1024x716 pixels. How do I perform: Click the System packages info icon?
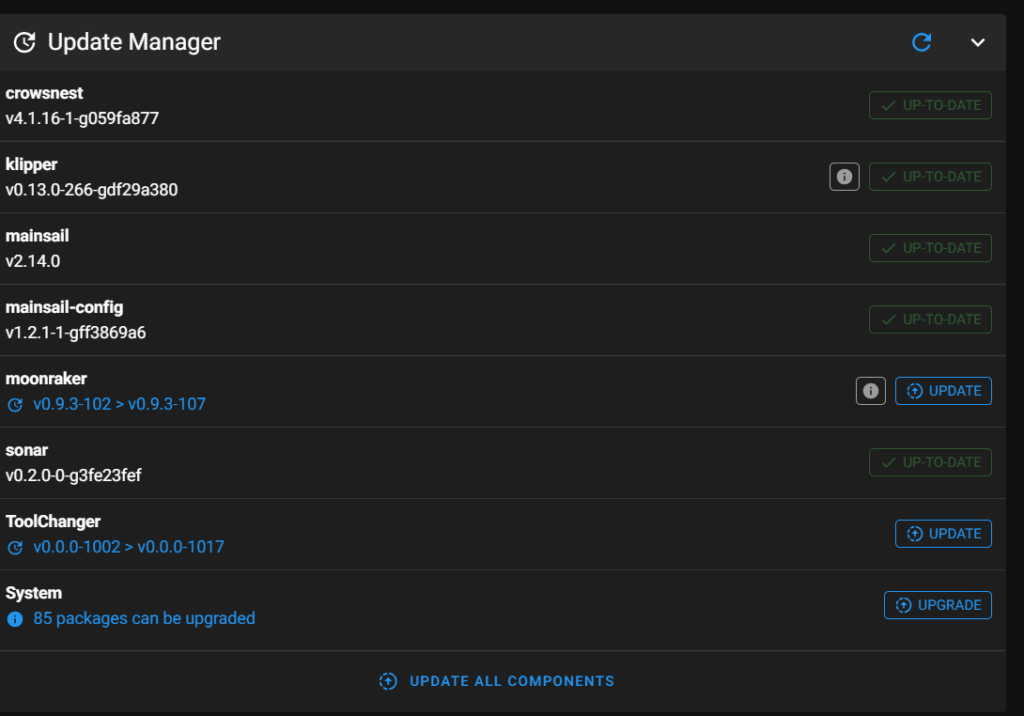tap(15, 619)
